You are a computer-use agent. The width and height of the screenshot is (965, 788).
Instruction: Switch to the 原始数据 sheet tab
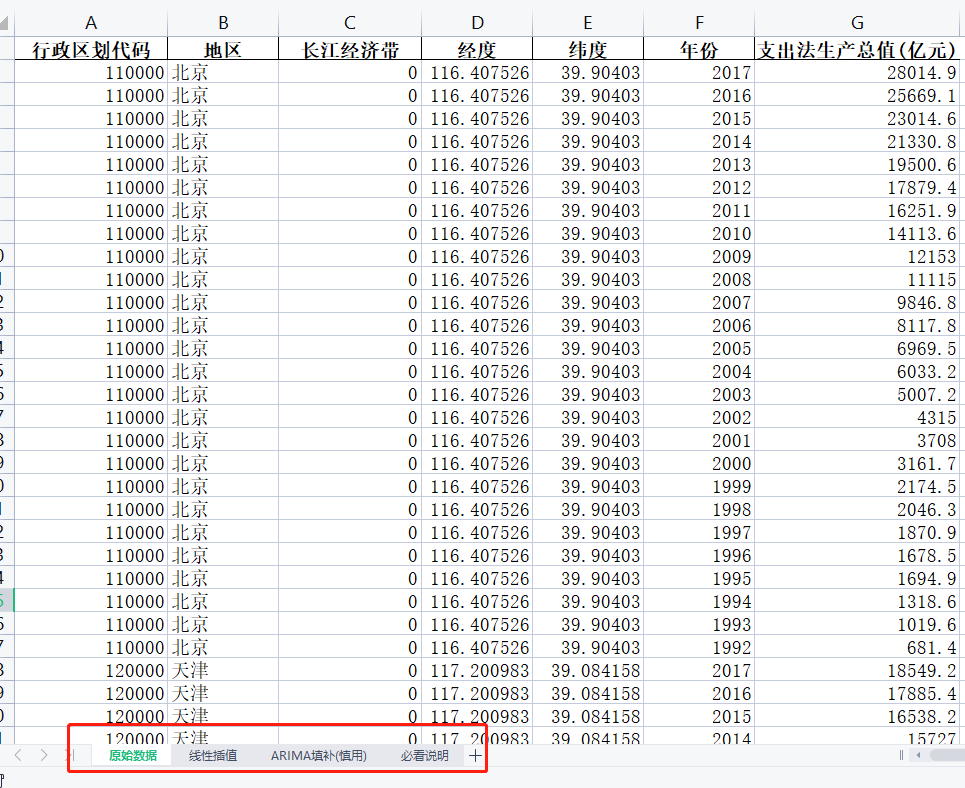[x=133, y=755]
